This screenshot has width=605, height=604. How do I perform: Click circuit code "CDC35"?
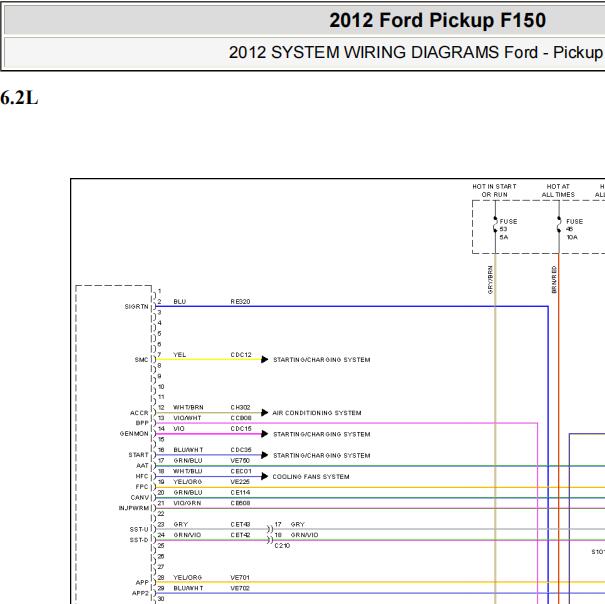click(241, 450)
